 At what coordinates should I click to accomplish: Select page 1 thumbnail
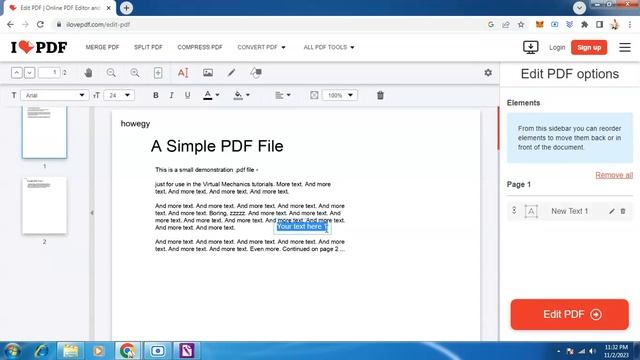point(44,132)
